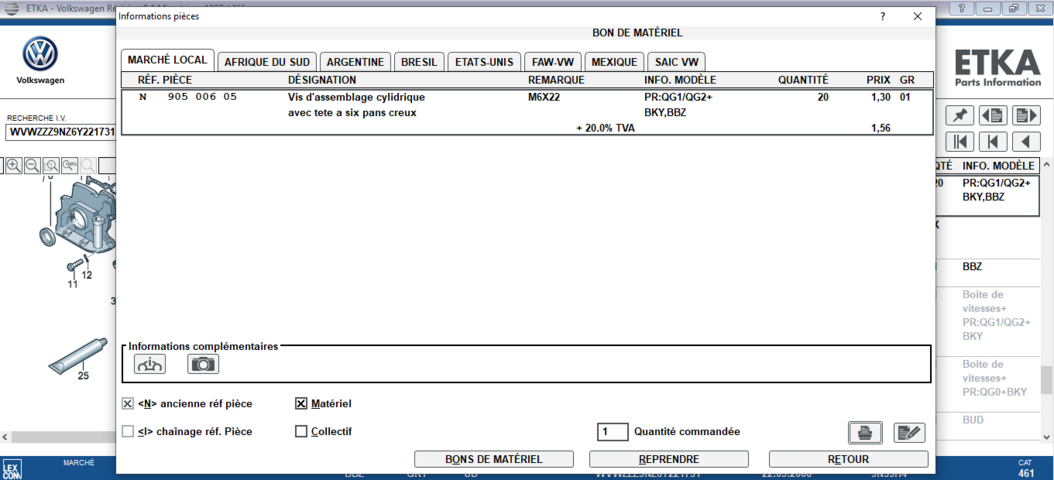1054x480 pixels.
Task: Click remark M6X22
Action: (x=544, y=97)
